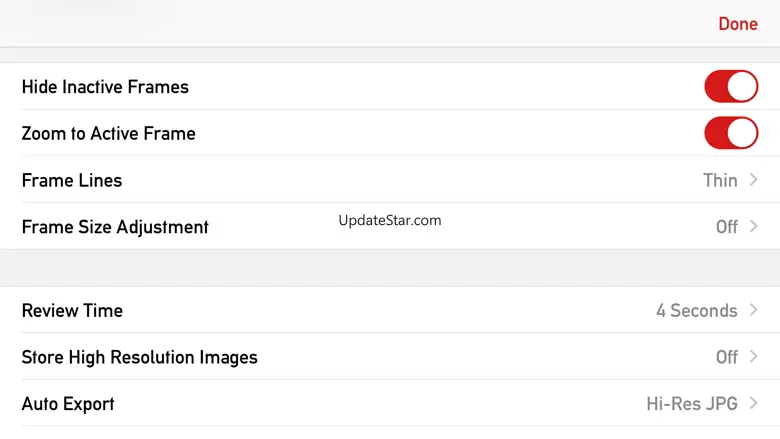
Task: Click the 4 Seconds review time value
Action: [696, 310]
